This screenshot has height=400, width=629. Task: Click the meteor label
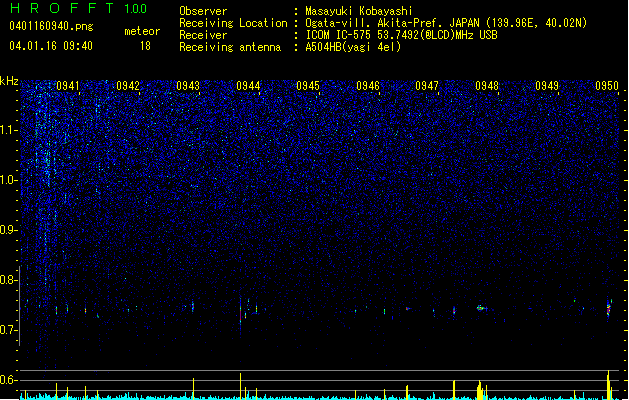pos(142,31)
